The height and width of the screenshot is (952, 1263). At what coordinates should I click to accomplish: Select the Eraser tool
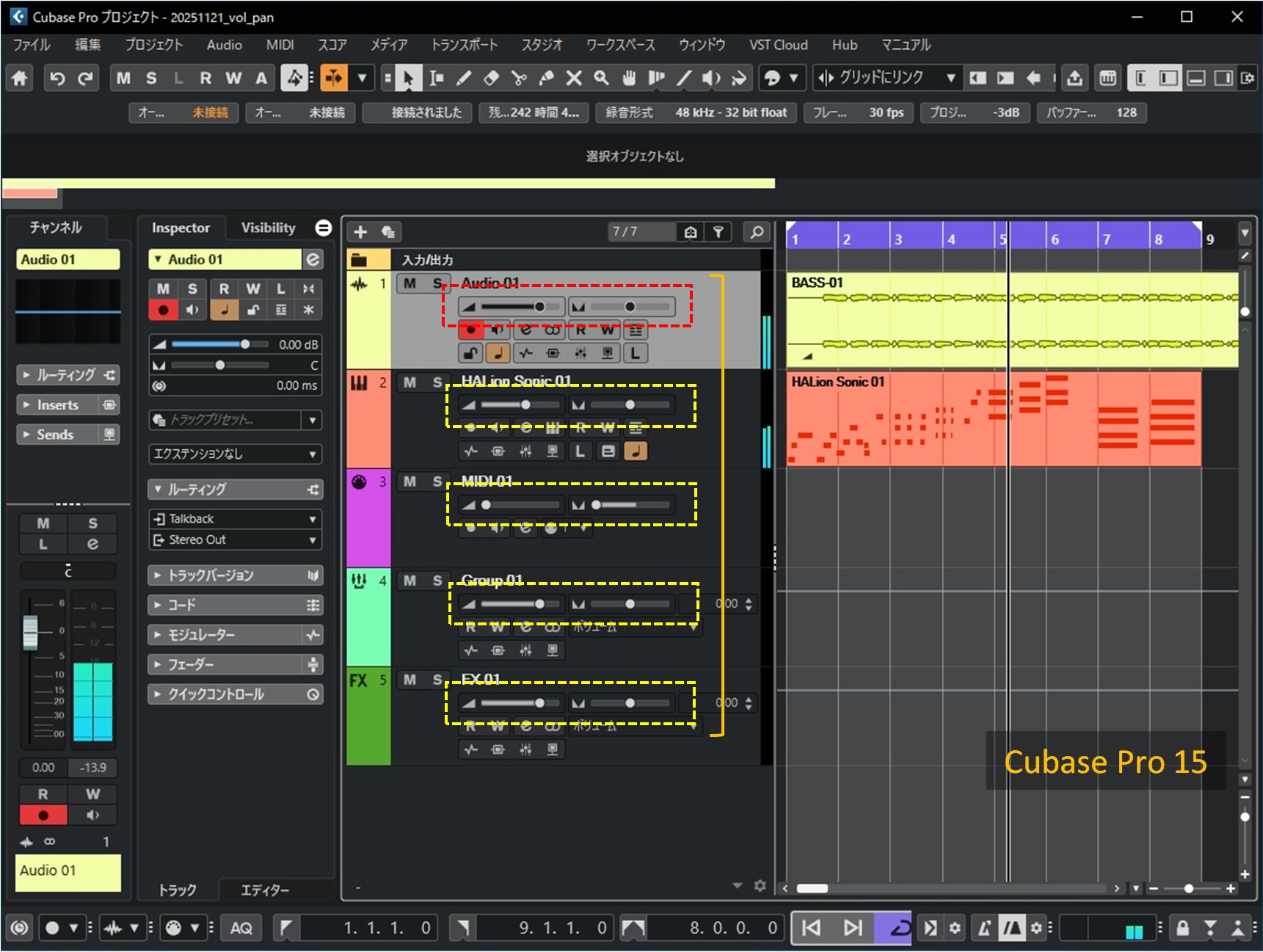491,78
